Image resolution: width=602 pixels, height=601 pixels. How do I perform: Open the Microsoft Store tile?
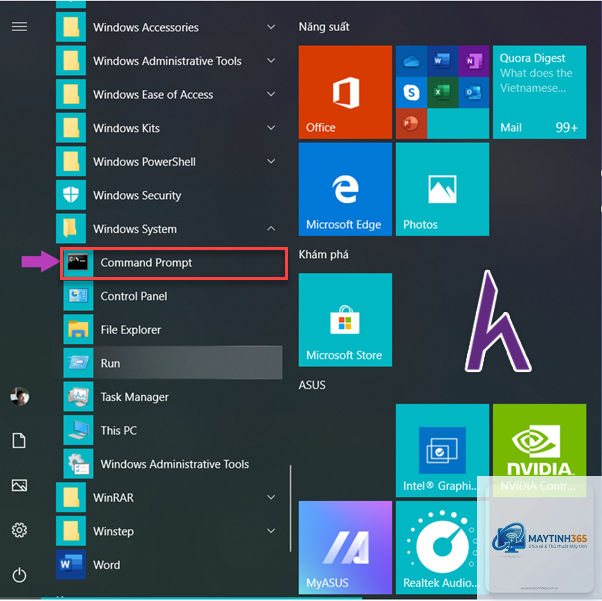point(345,320)
